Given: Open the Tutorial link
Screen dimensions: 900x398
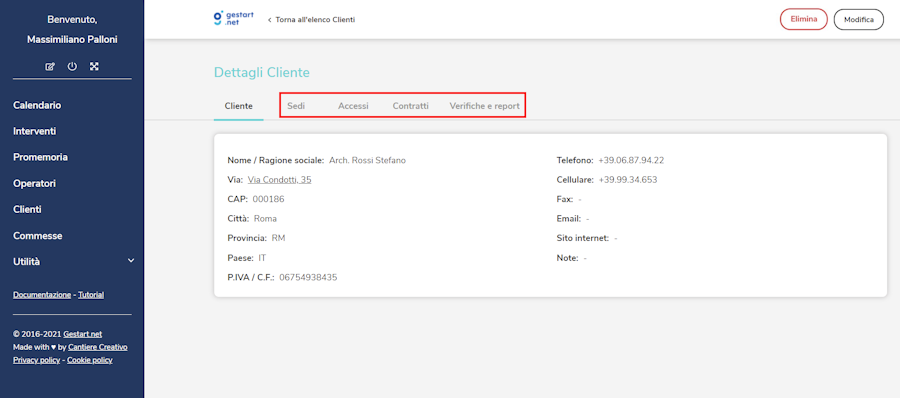Looking at the screenshot, I should 91,295.
